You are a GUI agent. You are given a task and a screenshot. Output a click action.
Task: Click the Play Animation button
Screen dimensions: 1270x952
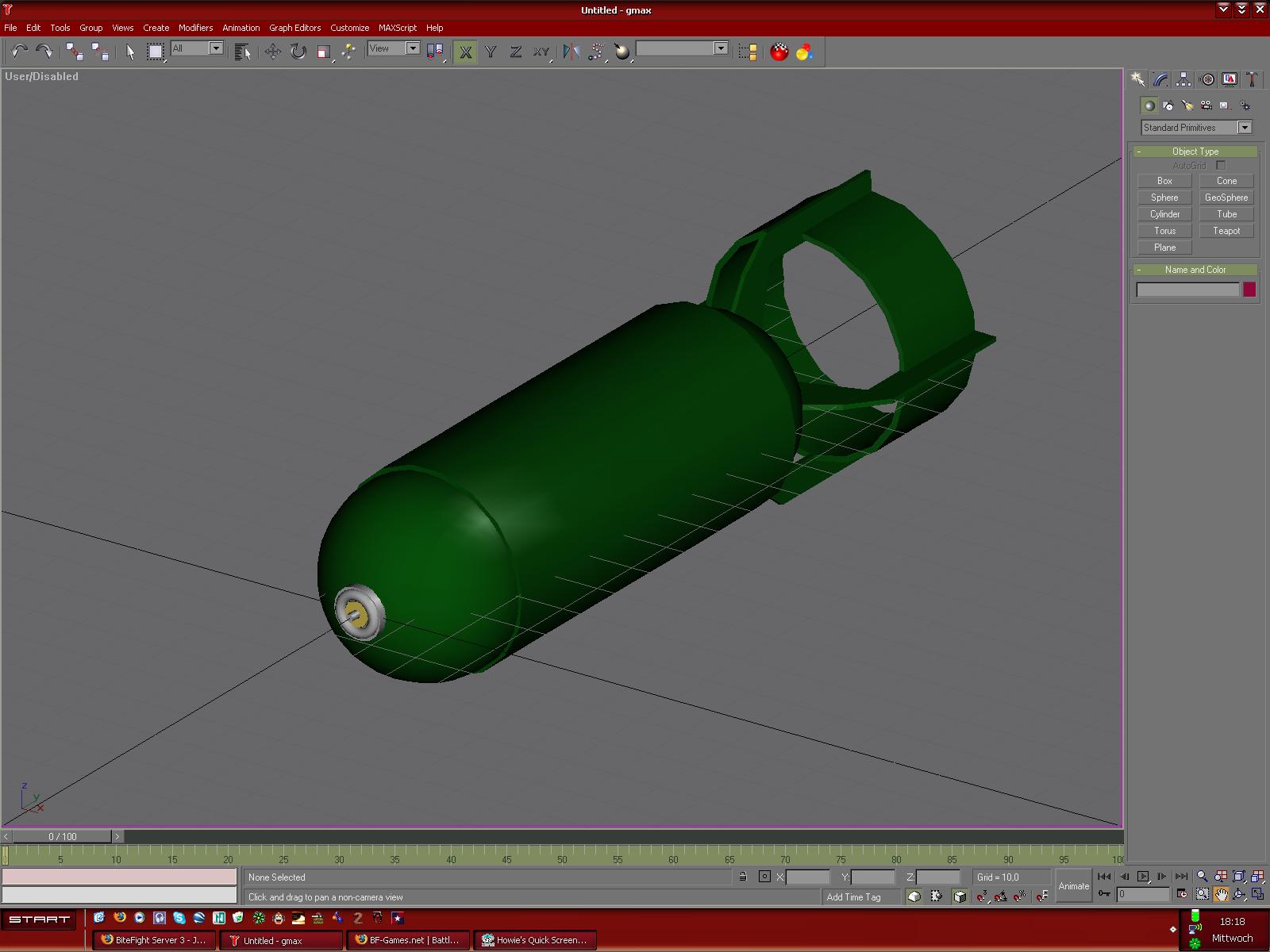[x=1143, y=877]
